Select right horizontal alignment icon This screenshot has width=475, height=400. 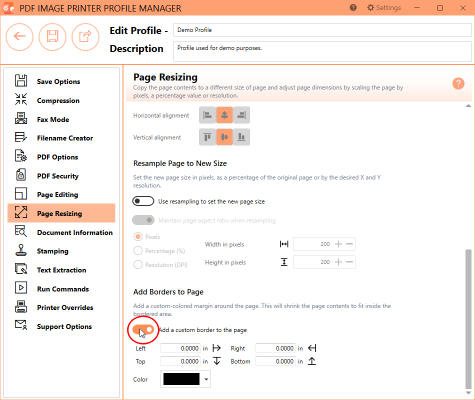(241, 115)
